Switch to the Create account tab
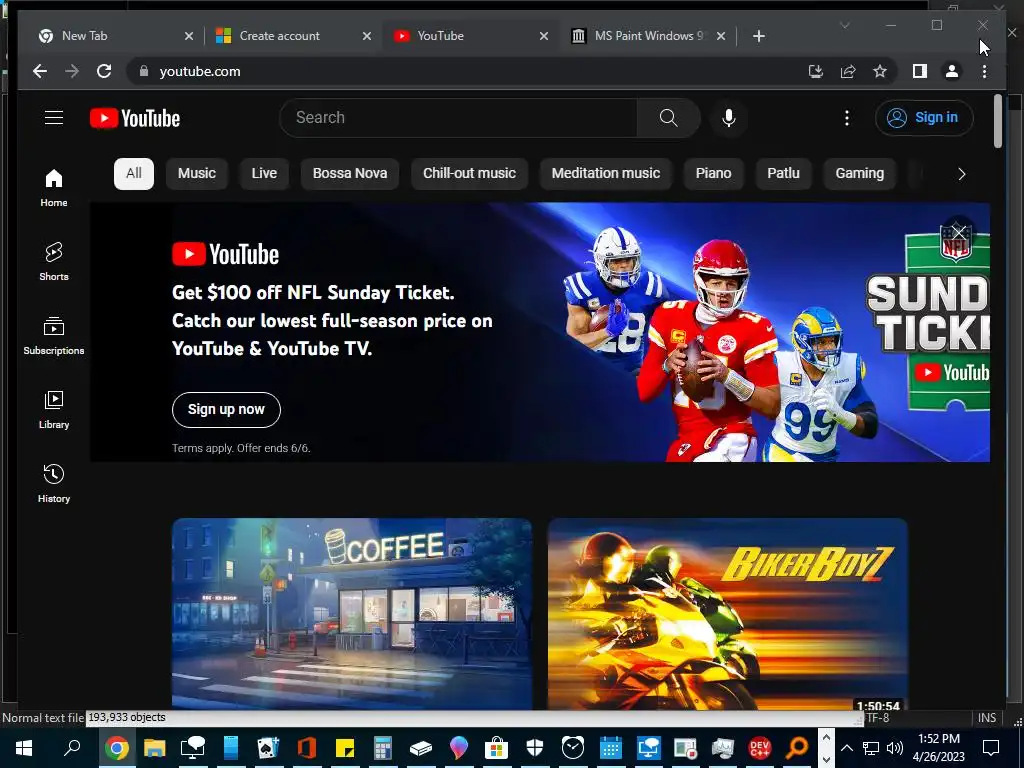 tap(293, 36)
